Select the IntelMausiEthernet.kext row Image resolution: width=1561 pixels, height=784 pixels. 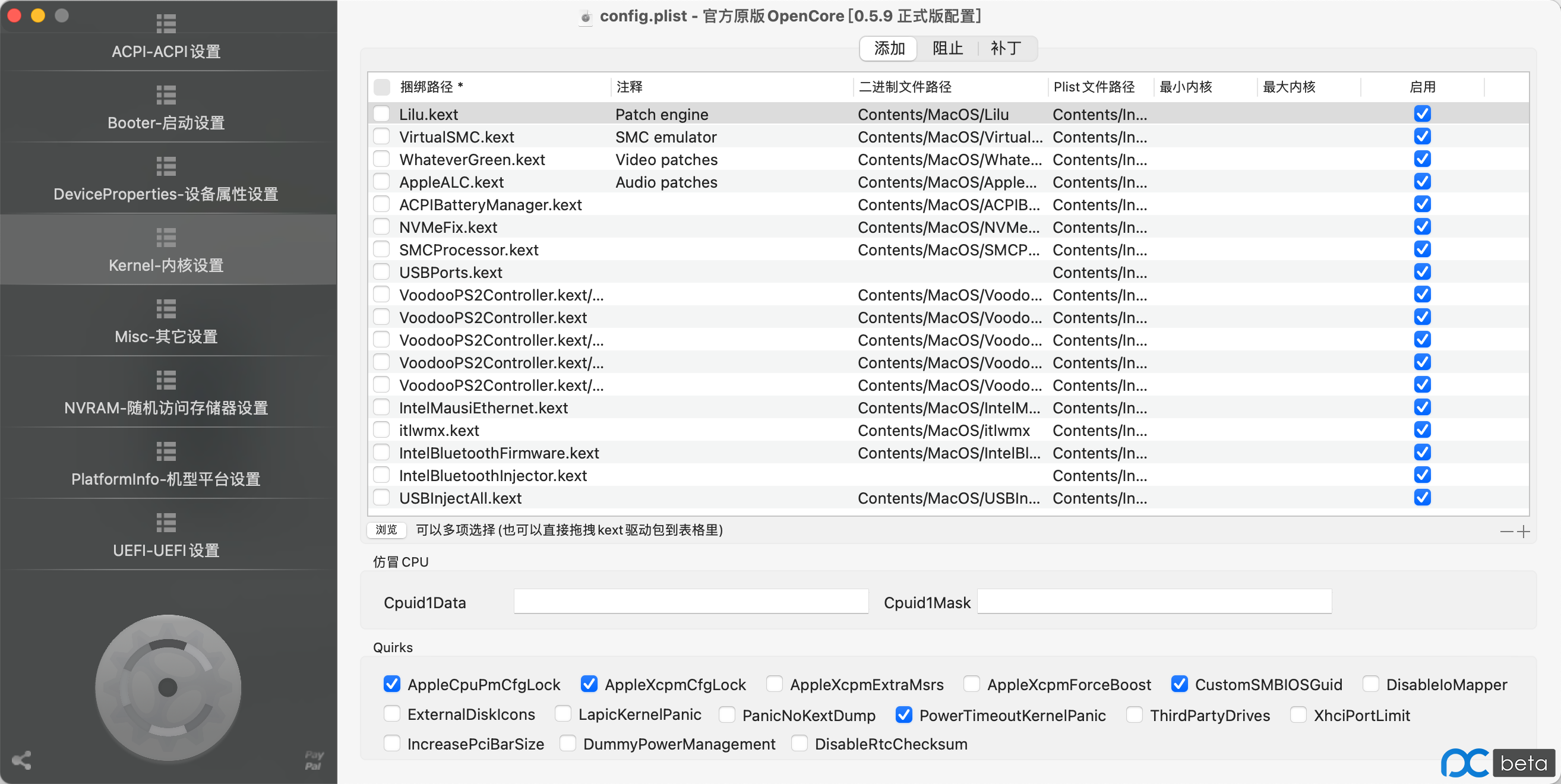(x=948, y=407)
